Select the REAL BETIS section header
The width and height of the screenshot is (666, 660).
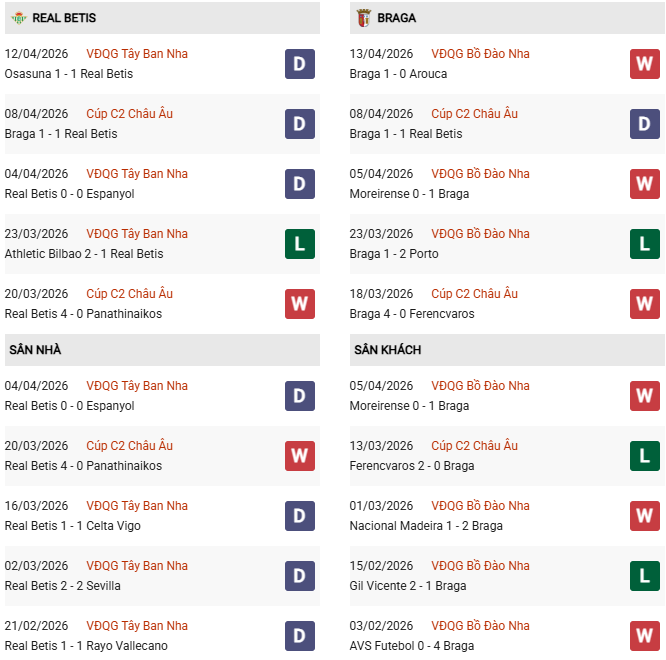pos(64,18)
